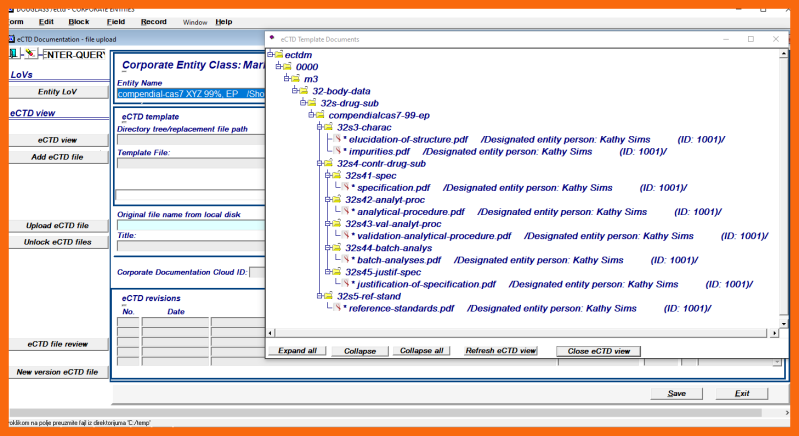Click the impurities.pdf file icon

[337, 151]
